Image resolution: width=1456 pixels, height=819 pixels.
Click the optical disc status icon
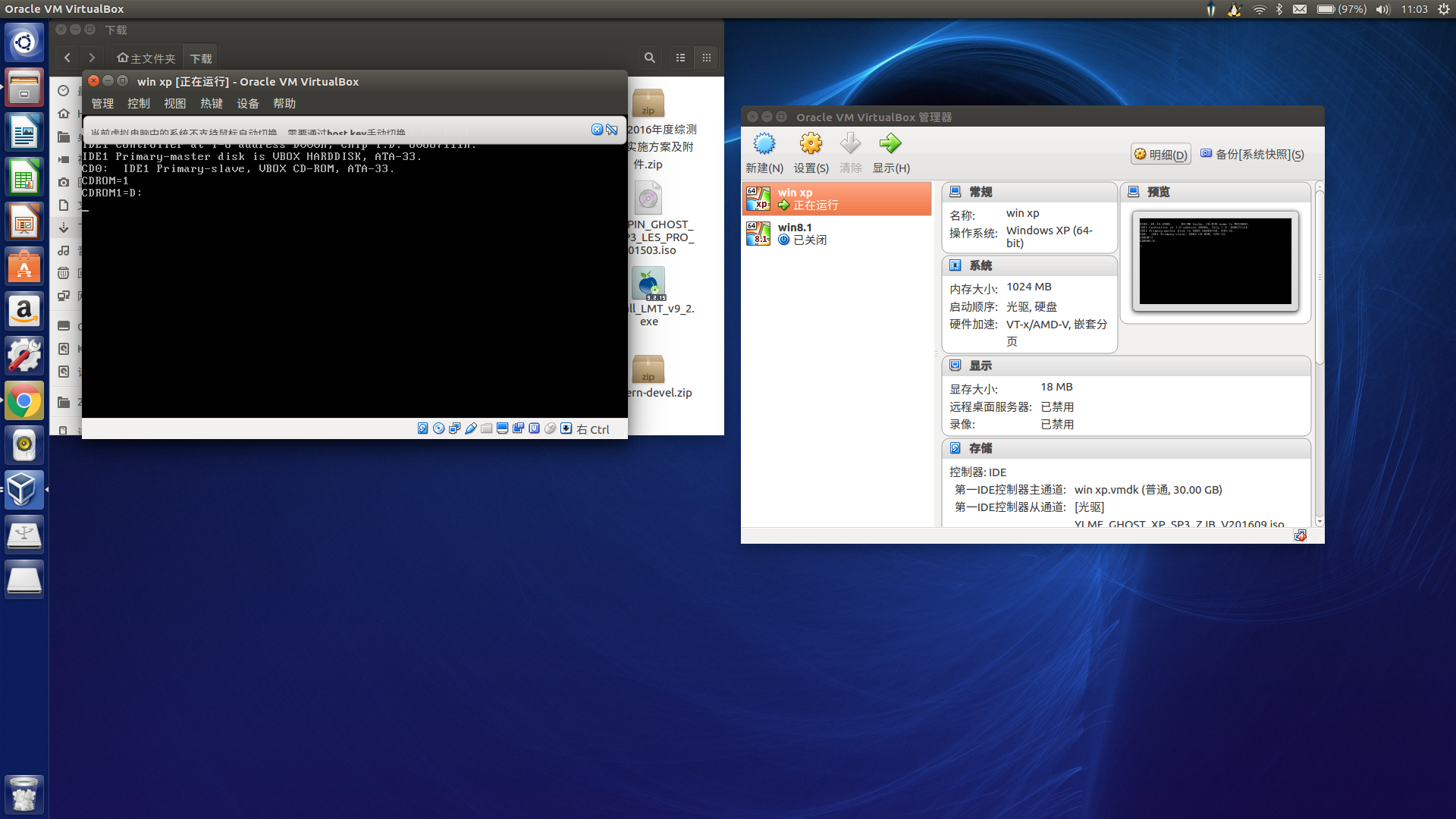click(x=438, y=428)
